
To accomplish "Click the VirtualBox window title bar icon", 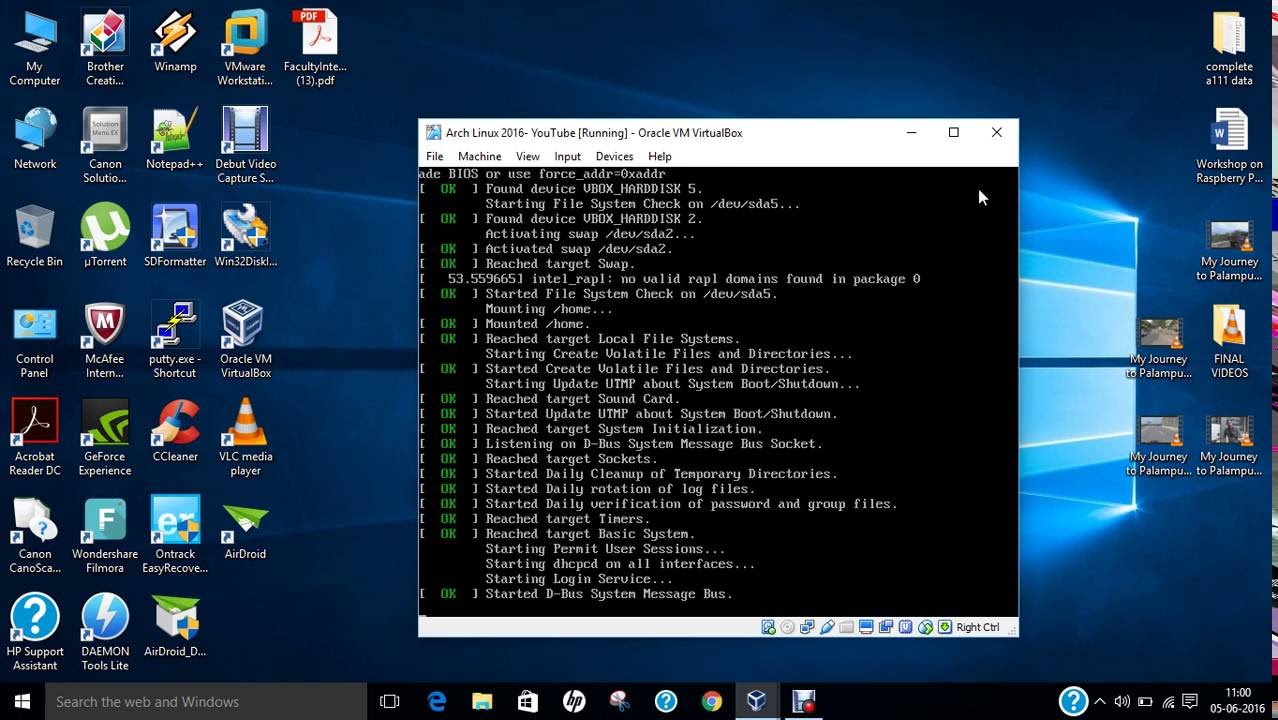I will coord(433,133).
